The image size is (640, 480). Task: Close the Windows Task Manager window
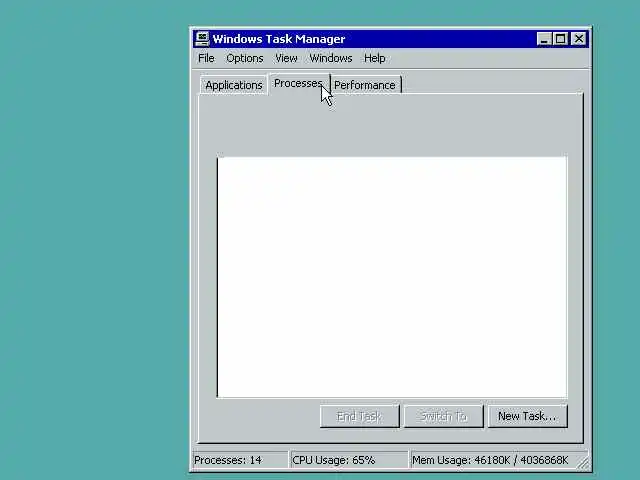point(579,39)
